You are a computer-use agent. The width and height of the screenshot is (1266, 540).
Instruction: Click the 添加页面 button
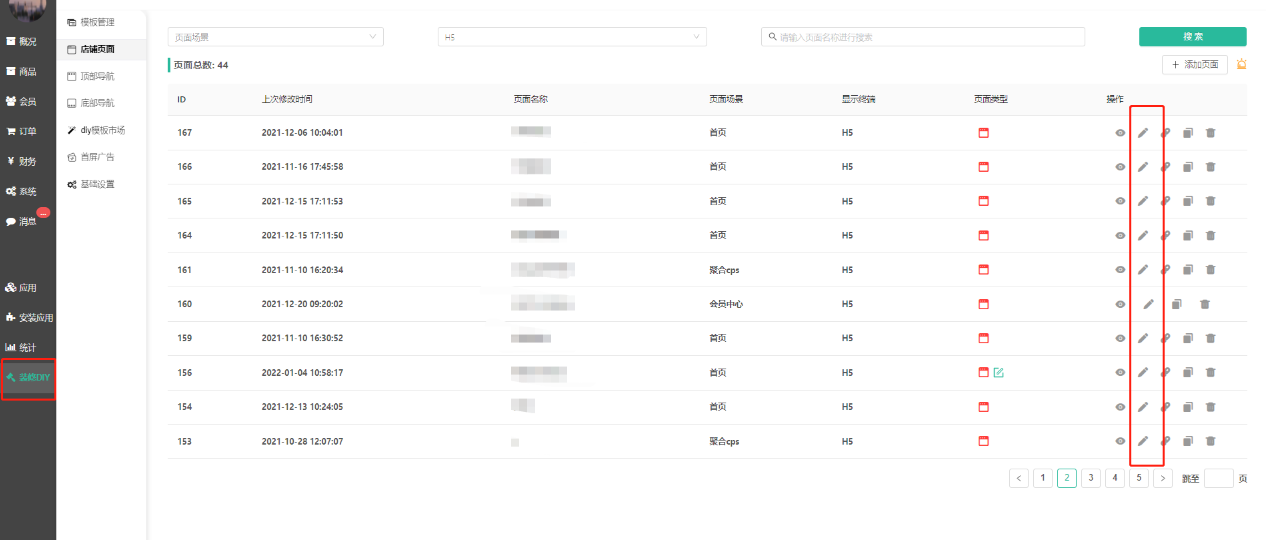pyautogui.click(x=1194, y=65)
